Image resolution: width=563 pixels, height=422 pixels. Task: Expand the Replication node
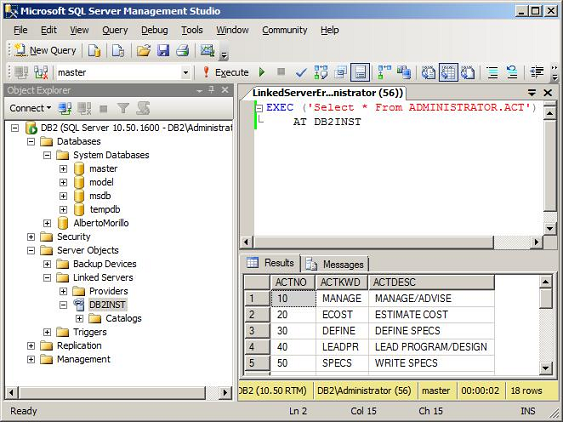click(31, 346)
